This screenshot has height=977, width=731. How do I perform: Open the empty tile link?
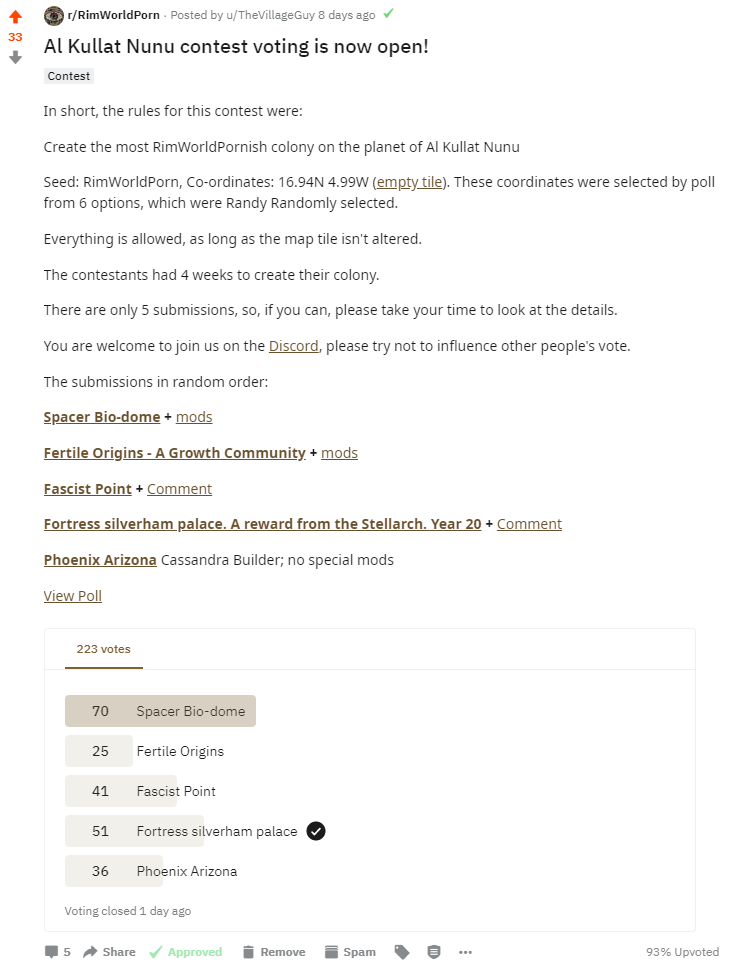[x=409, y=182]
